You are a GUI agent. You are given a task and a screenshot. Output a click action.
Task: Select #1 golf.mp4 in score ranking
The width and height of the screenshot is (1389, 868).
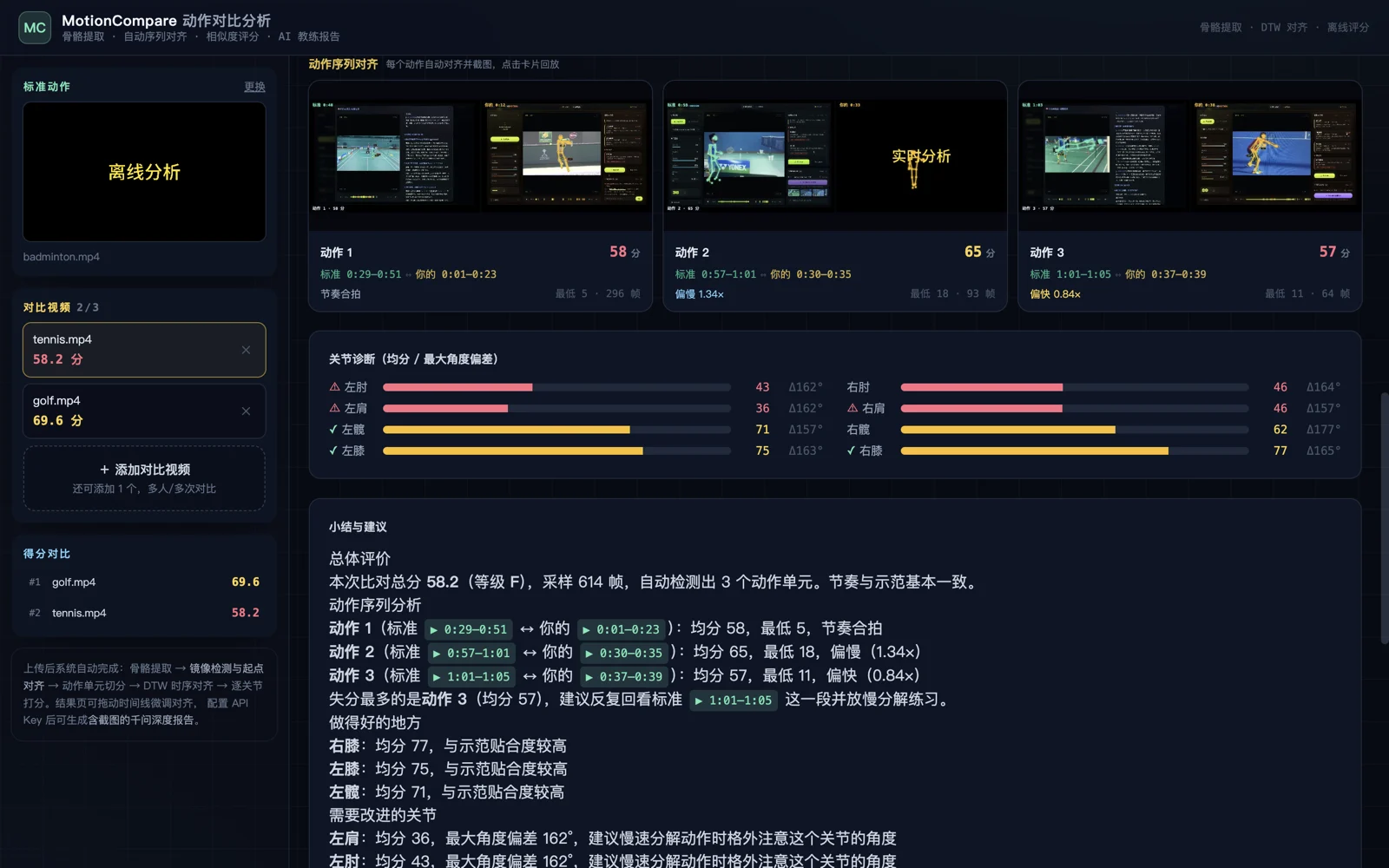point(144,582)
